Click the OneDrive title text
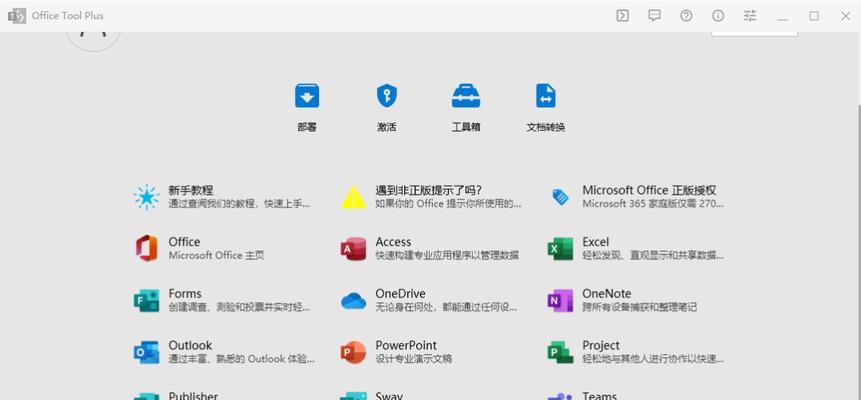Screen dimensions: 861x400 pyautogui.click(x=400, y=293)
